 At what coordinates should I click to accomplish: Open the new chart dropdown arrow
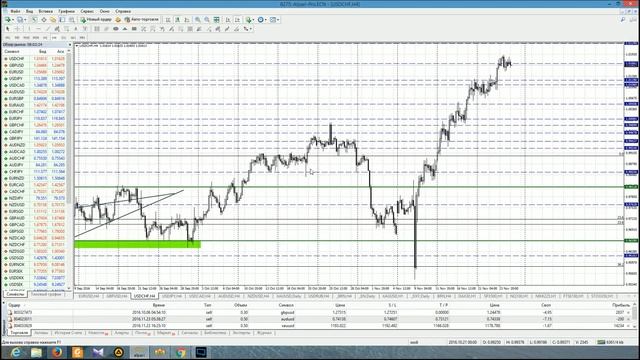13,20
